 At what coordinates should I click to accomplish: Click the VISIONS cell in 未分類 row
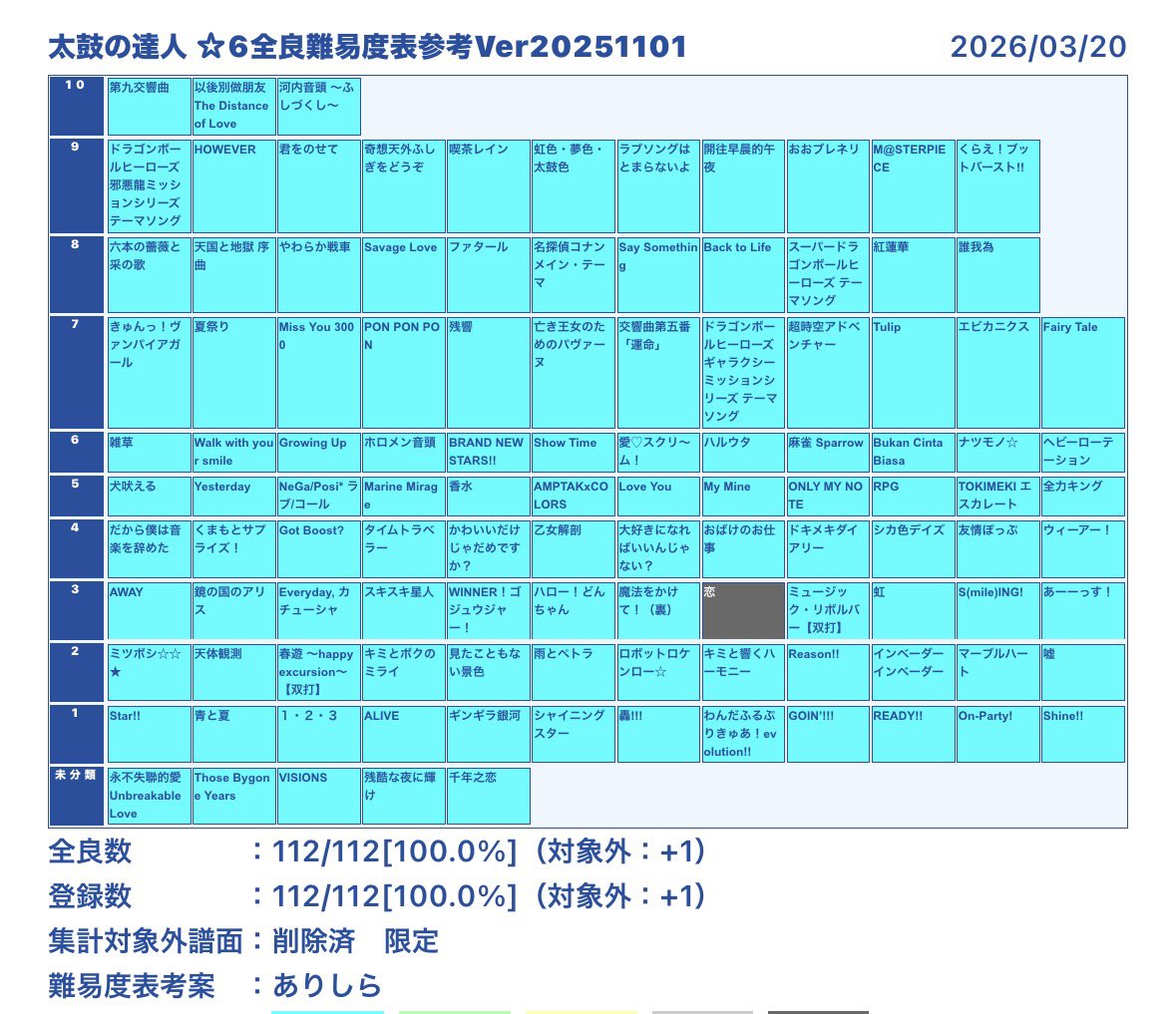(x=318, y=796)
